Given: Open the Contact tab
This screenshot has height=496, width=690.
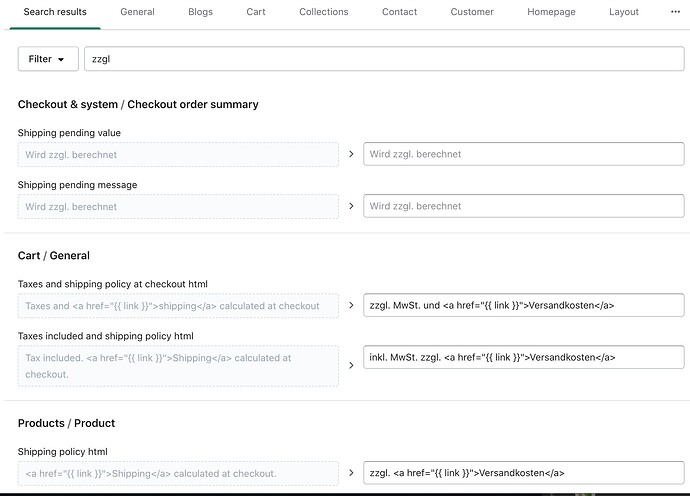Looking at the screenshot, I should [399, 12].
